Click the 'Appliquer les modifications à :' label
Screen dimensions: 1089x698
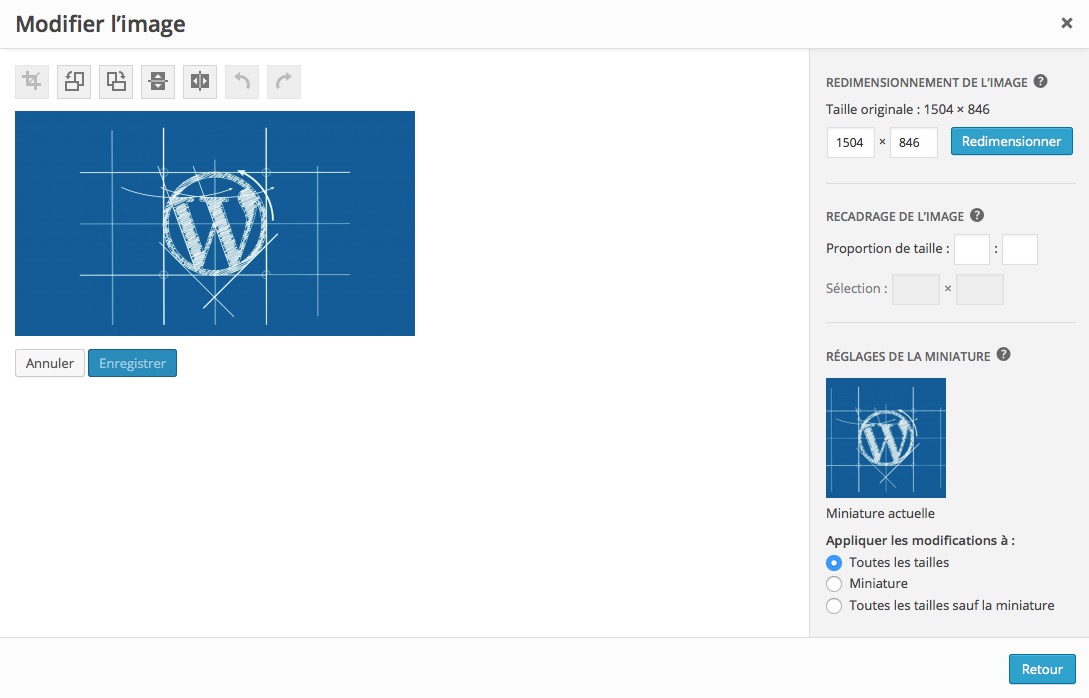(920, 540)
